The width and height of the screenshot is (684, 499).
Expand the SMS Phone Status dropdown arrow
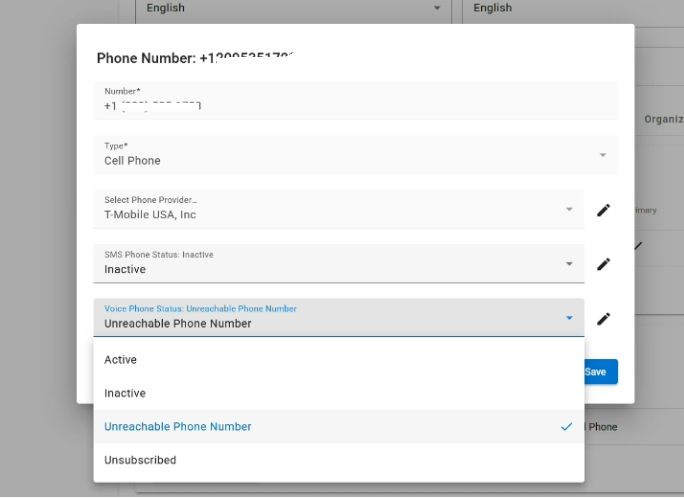pyautogui.click(x=569, y=264)
